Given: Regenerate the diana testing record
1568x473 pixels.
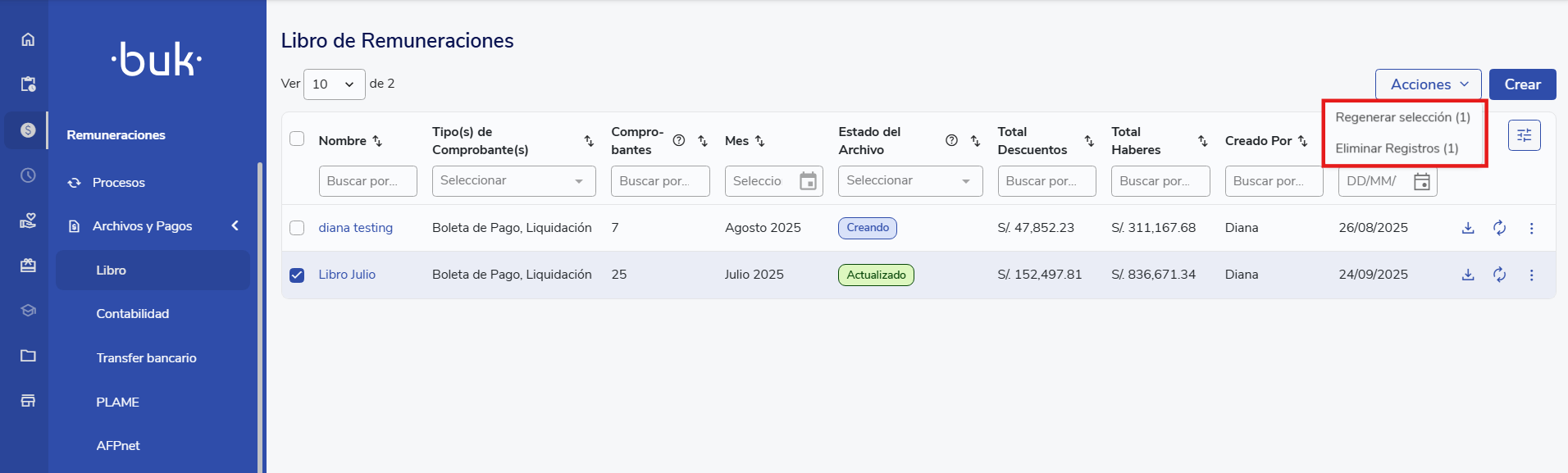Looking at the screenshot, I should click(x=1499, y=228).
